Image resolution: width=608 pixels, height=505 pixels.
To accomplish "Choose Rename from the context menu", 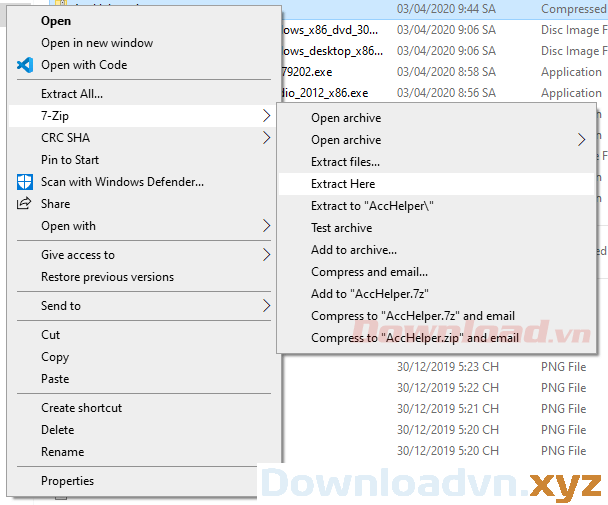I will tap(62, 452).
